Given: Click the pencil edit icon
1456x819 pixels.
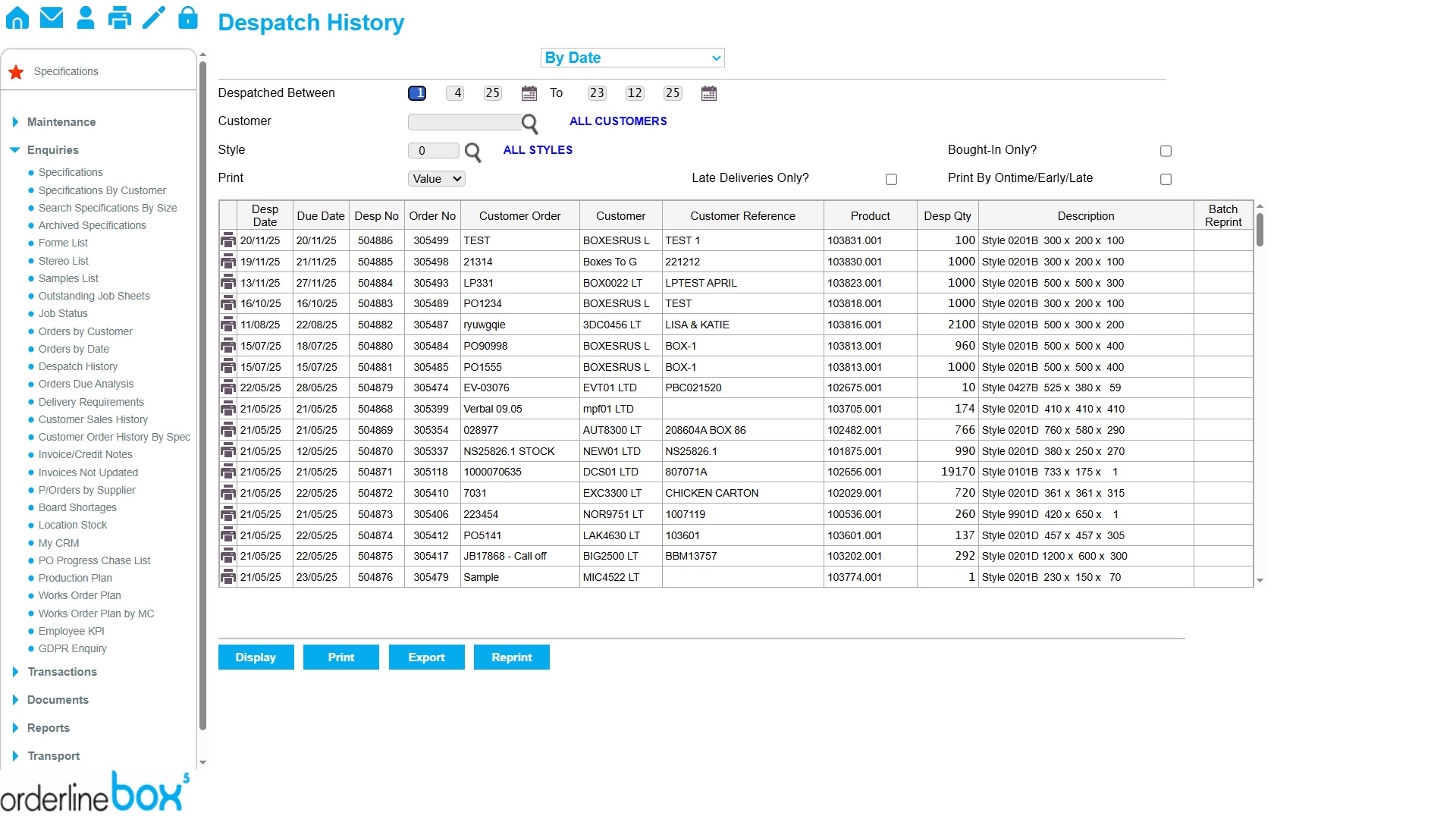Looking at the screenshot, I should point(154,17).
